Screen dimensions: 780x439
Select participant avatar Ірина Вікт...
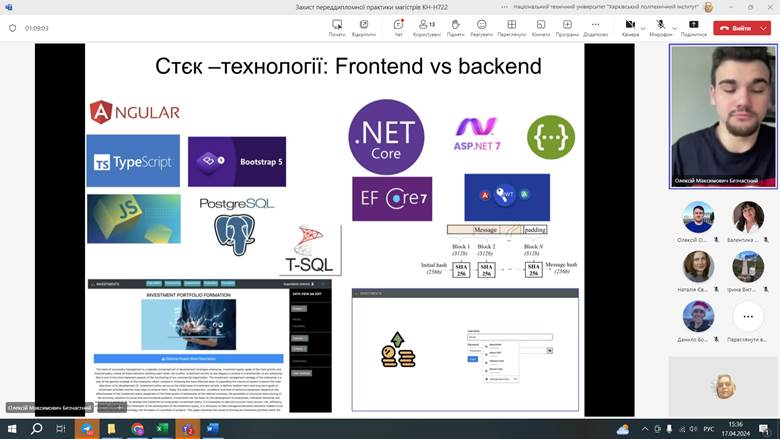tap(748, 266)
